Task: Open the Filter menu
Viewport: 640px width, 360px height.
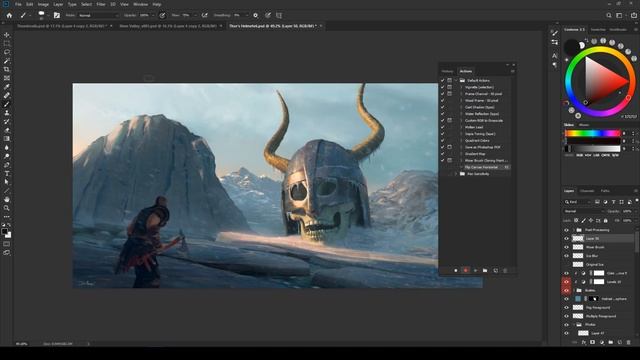Action: [101, 4]
